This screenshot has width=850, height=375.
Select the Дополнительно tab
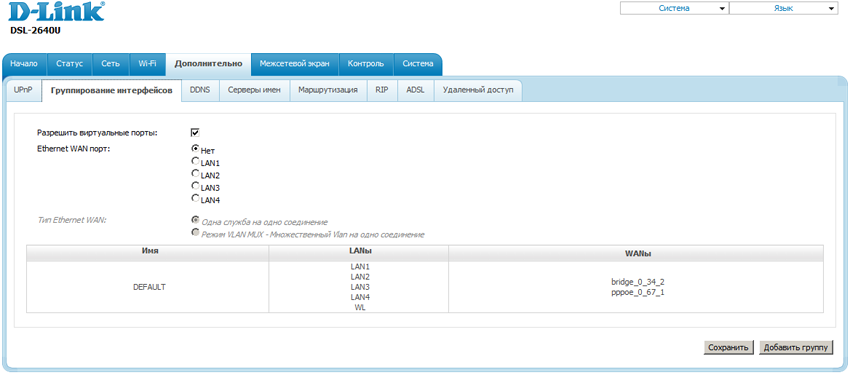208,64
